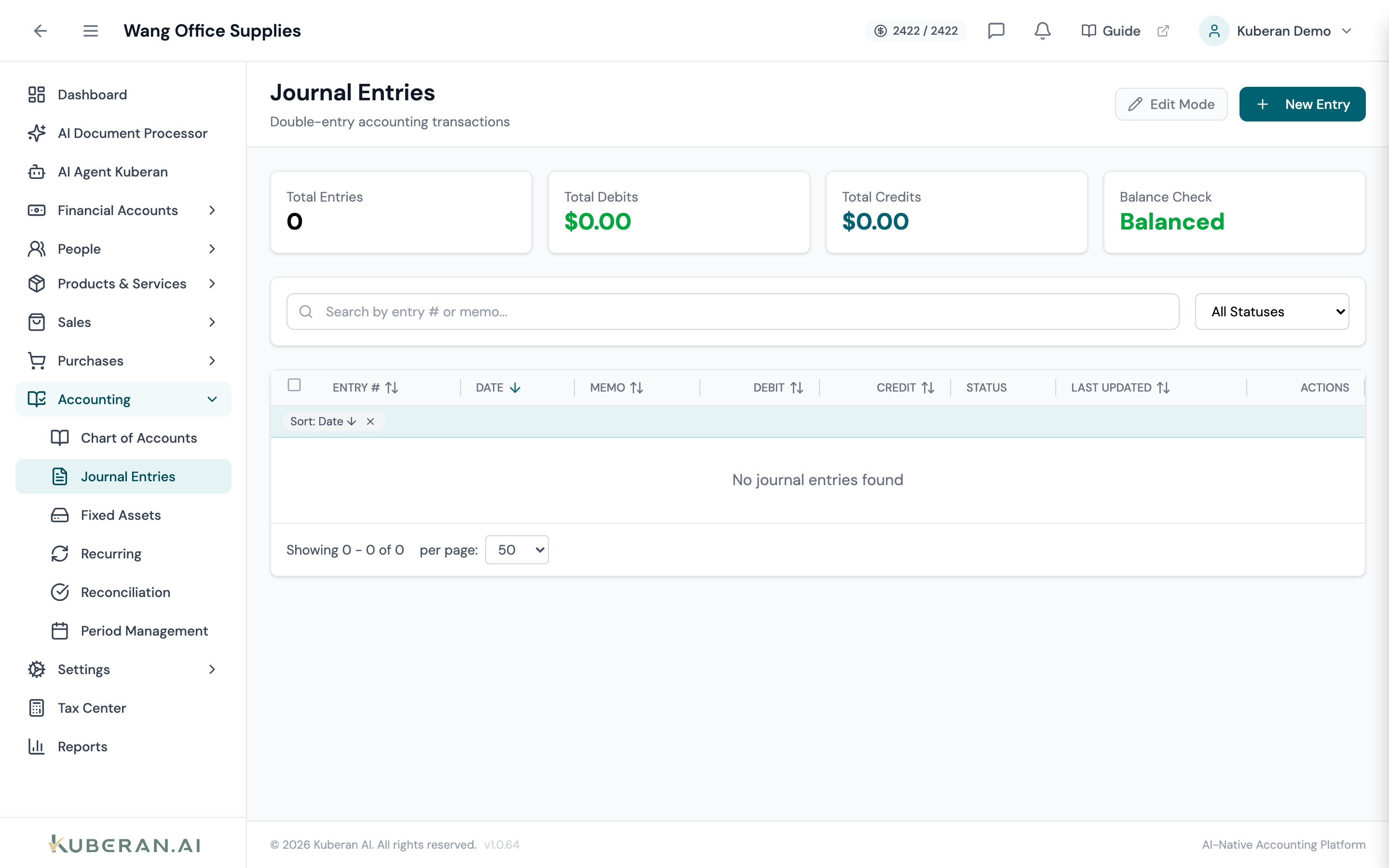Click the New Entry button
Screen dimensions: 1389x868
tap(1302, 104)
